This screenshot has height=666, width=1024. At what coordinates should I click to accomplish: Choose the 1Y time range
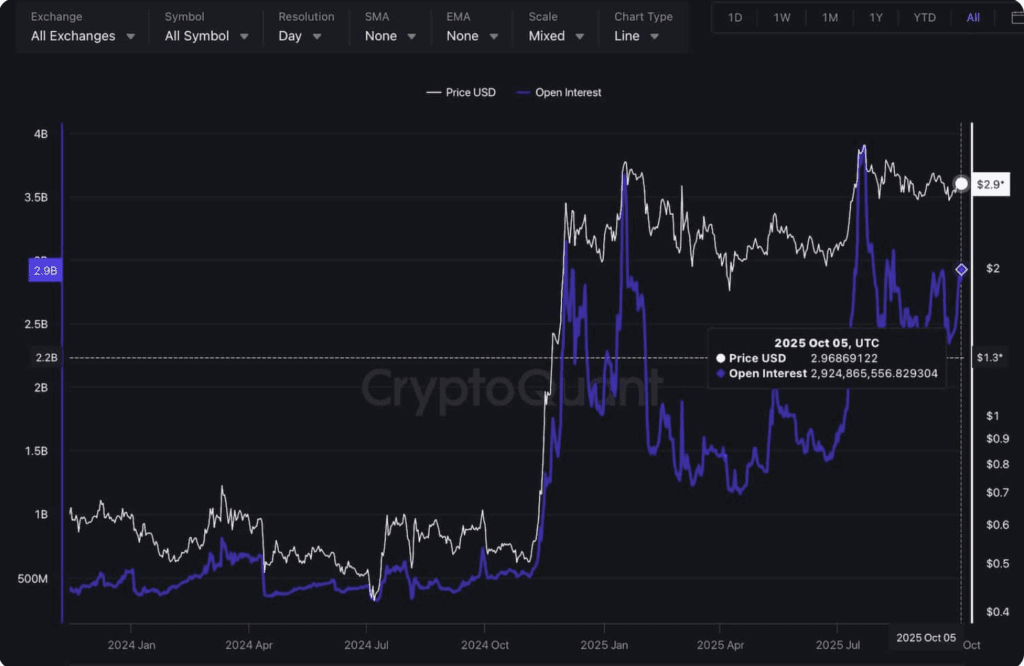(x=876, y=18)
